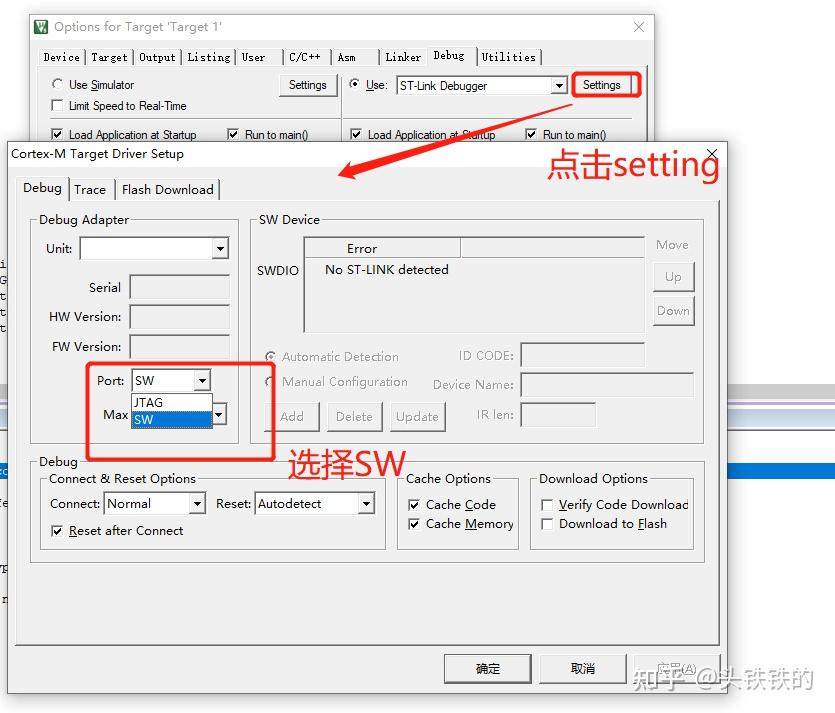Click the Error column header
The height and width of the screenshot is (713, 835).
(x=382, y=249)
